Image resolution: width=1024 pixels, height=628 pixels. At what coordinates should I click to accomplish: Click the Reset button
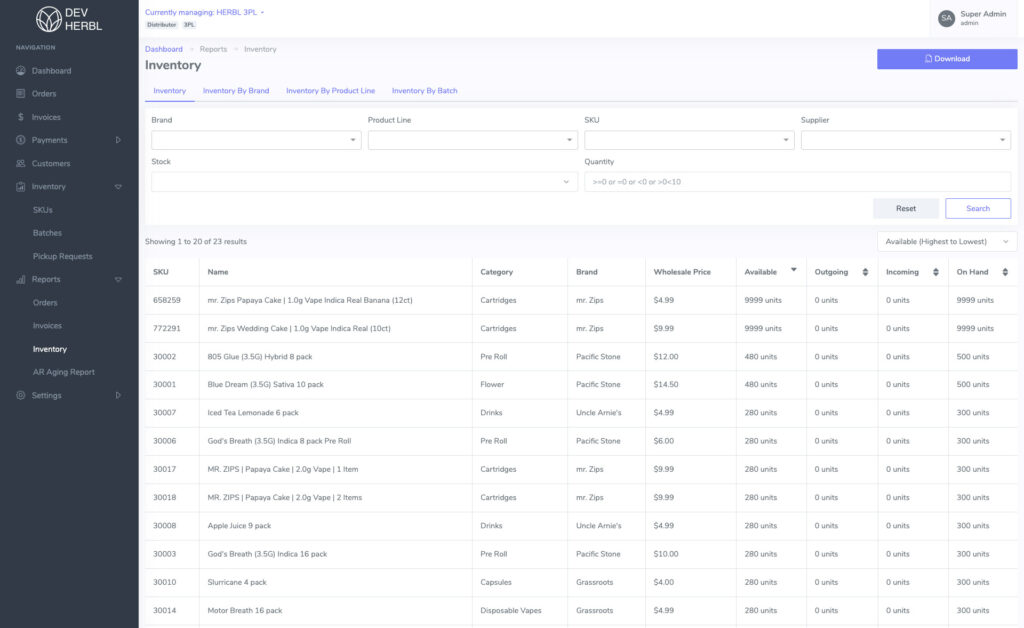click(906, 208)
